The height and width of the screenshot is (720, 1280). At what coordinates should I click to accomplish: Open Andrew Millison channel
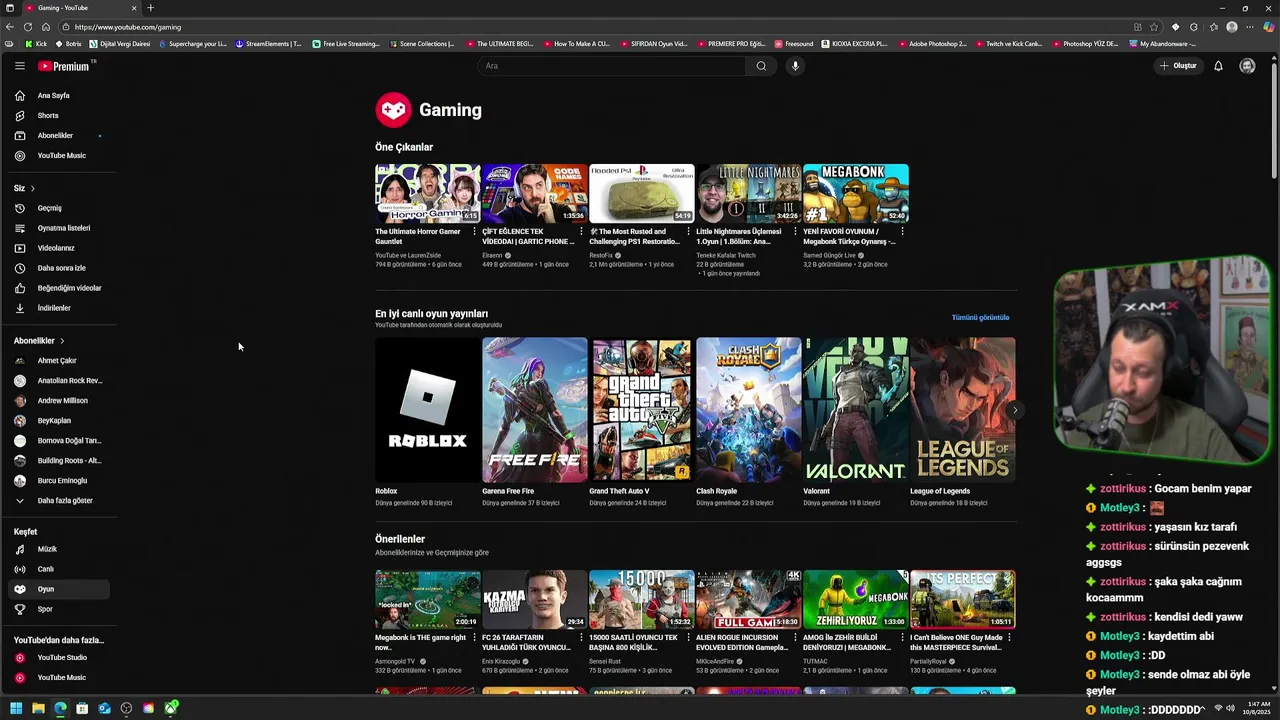58,401
